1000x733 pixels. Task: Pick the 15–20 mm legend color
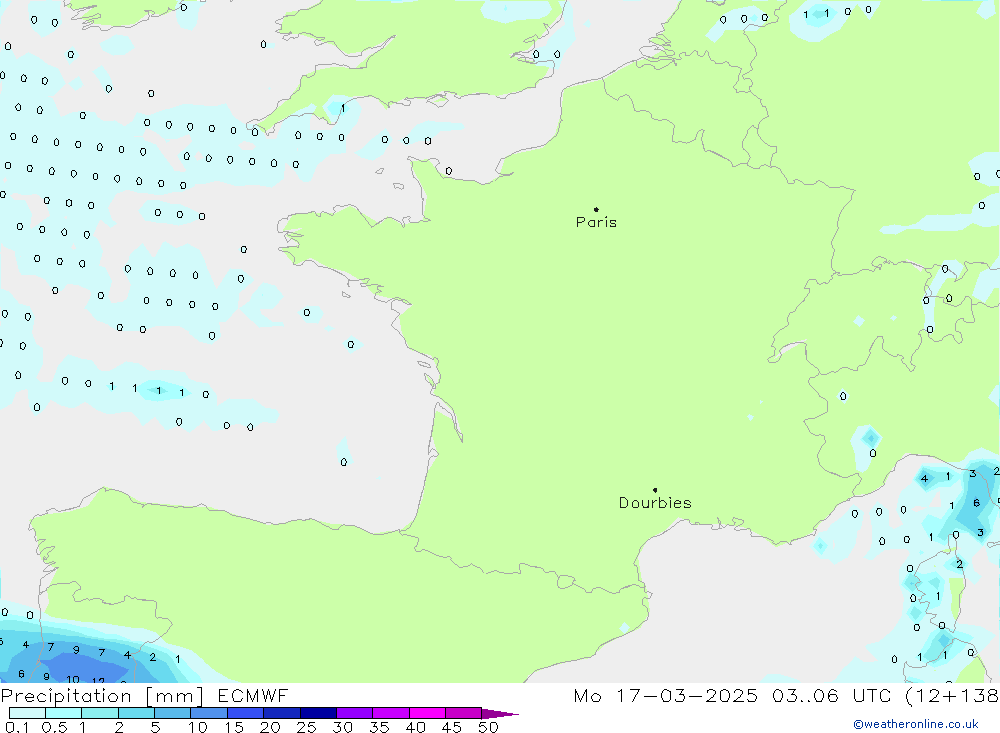point(246,713)
